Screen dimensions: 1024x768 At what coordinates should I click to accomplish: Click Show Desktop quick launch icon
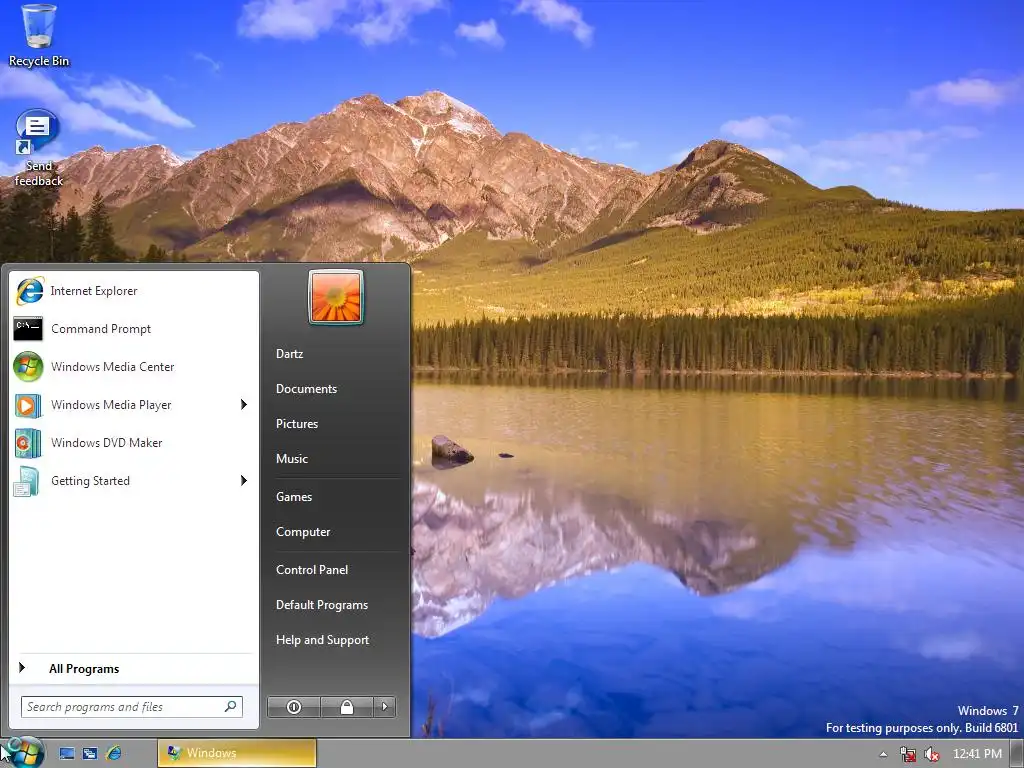[x=67, y=754]
